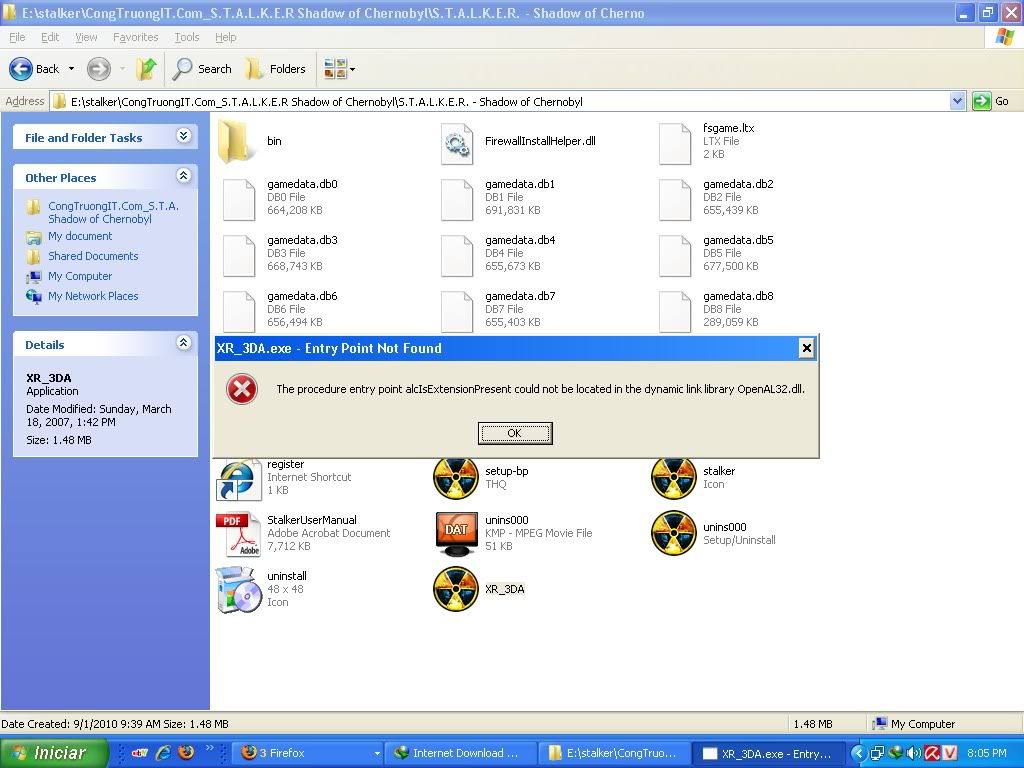Select the gamedata.db4 file icon
Image resolution: width=1024 pixels, height=768 pixels.
coord(456,256)
